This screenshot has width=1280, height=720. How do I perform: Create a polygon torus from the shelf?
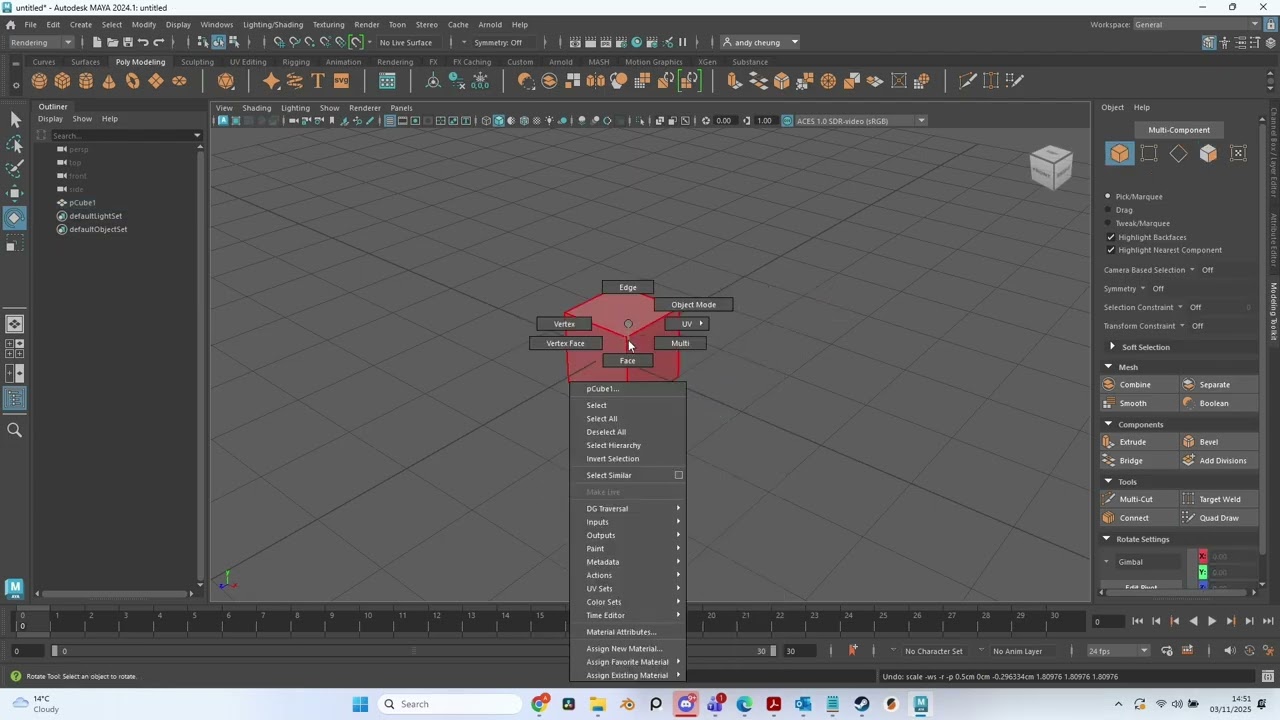coord(132,81)
